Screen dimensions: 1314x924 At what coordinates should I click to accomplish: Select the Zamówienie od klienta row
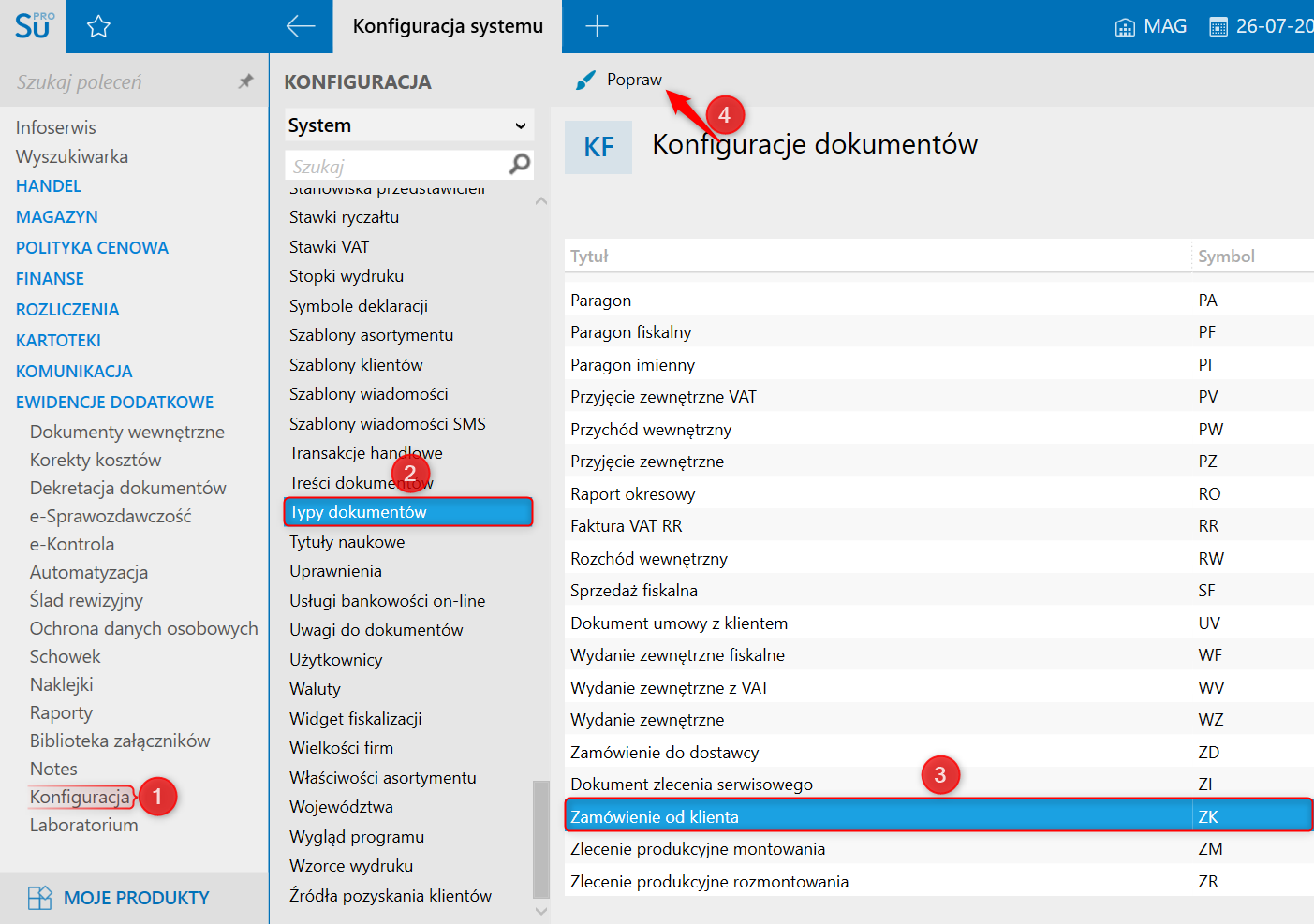(938, 817)
